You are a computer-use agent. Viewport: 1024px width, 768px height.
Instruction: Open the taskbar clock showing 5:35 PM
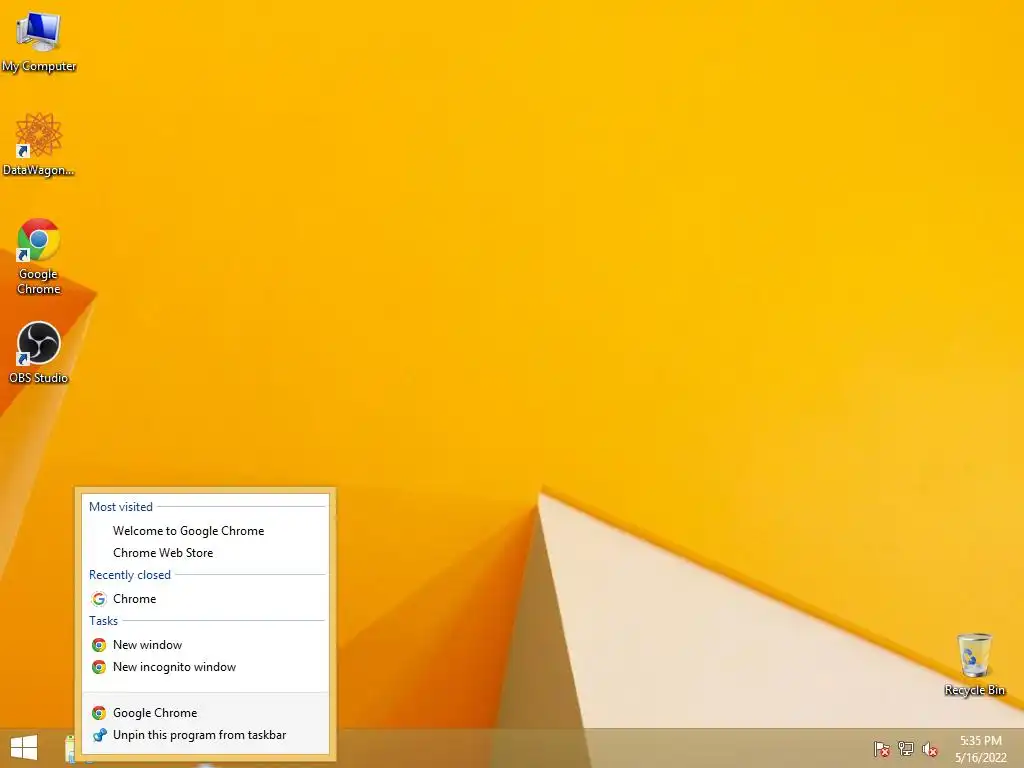click(x=981, y=749)
